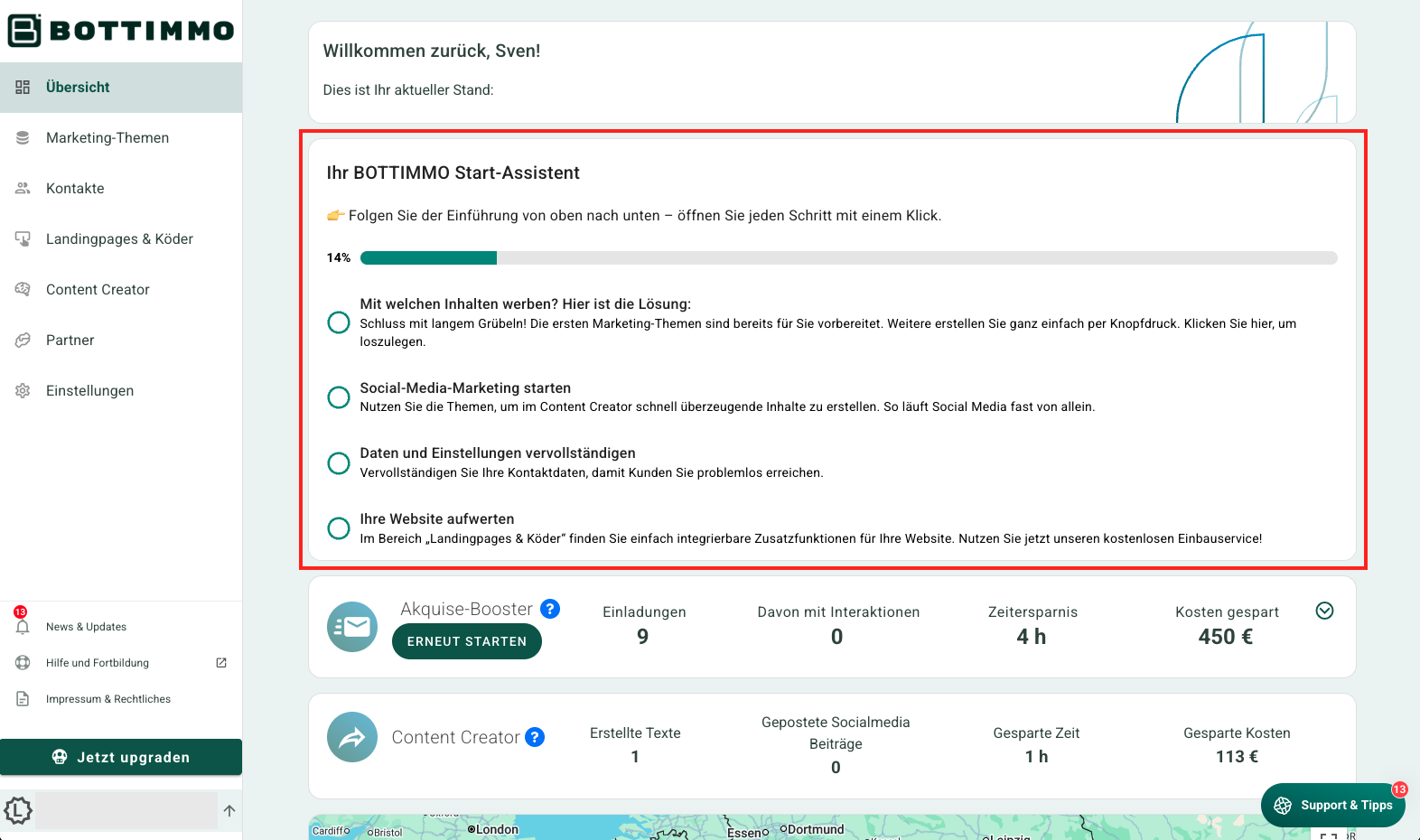Click the '1 h' Gesparte Zeit value
This screenshot has width=1420, height=840.
(x=1037, y=757)
